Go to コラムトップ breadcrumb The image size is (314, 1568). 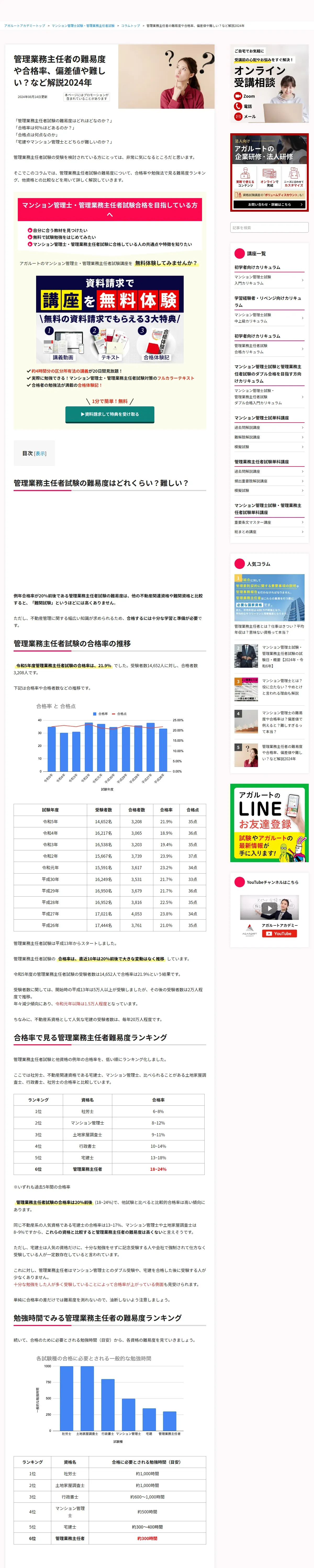tap(131, 26)
